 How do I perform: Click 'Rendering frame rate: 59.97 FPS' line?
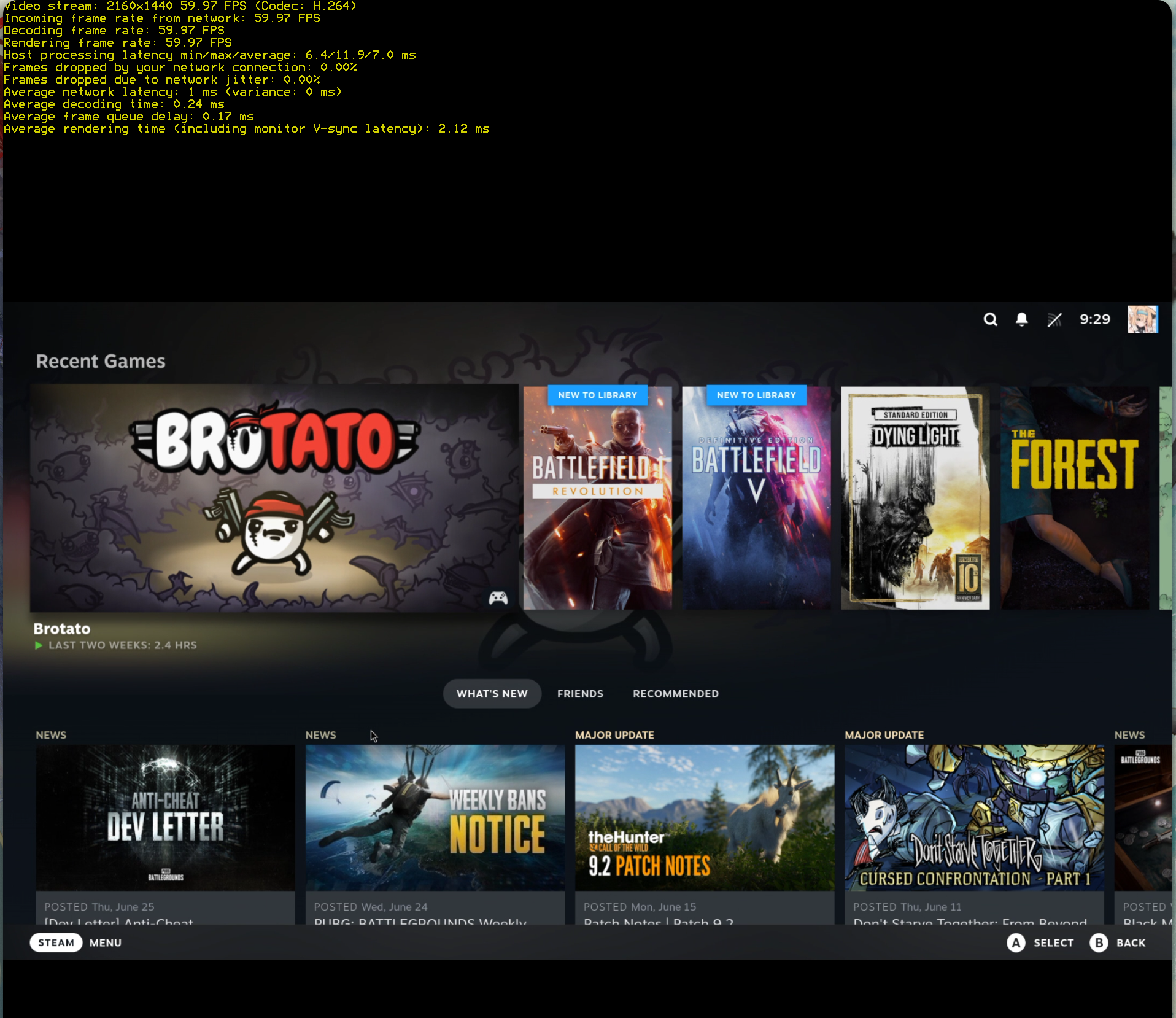pos(118,43)
